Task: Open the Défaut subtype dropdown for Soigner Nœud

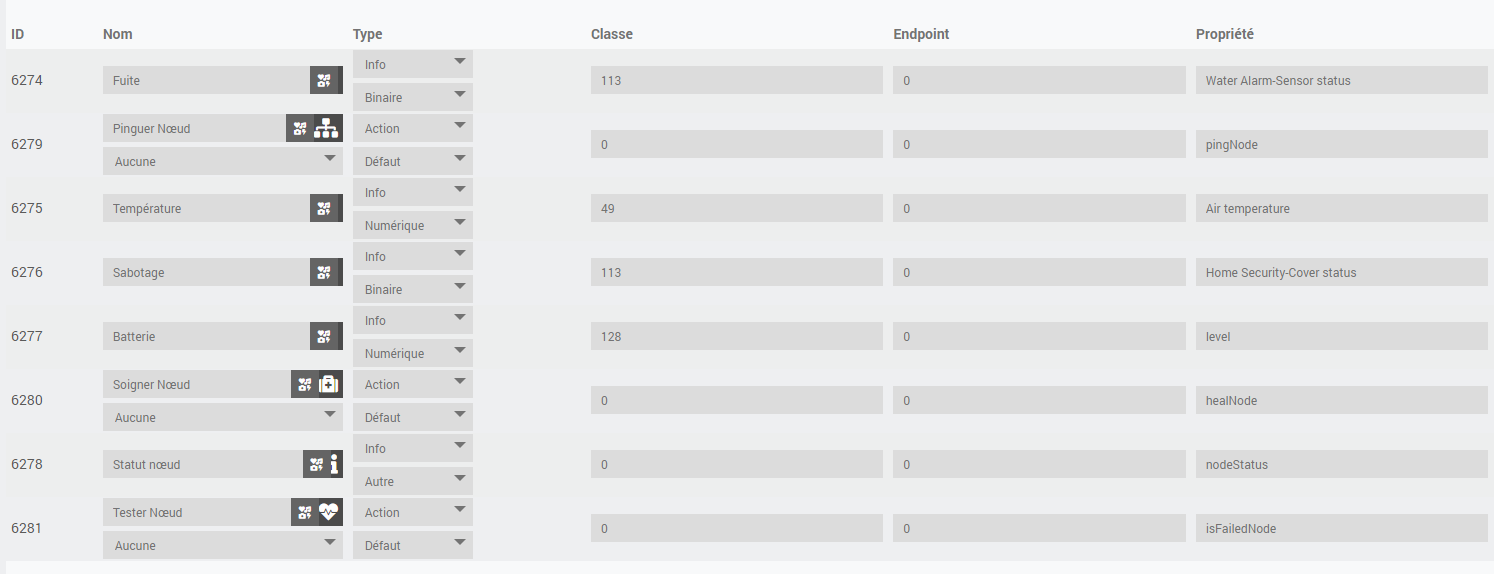Action: tap(413, 417)
